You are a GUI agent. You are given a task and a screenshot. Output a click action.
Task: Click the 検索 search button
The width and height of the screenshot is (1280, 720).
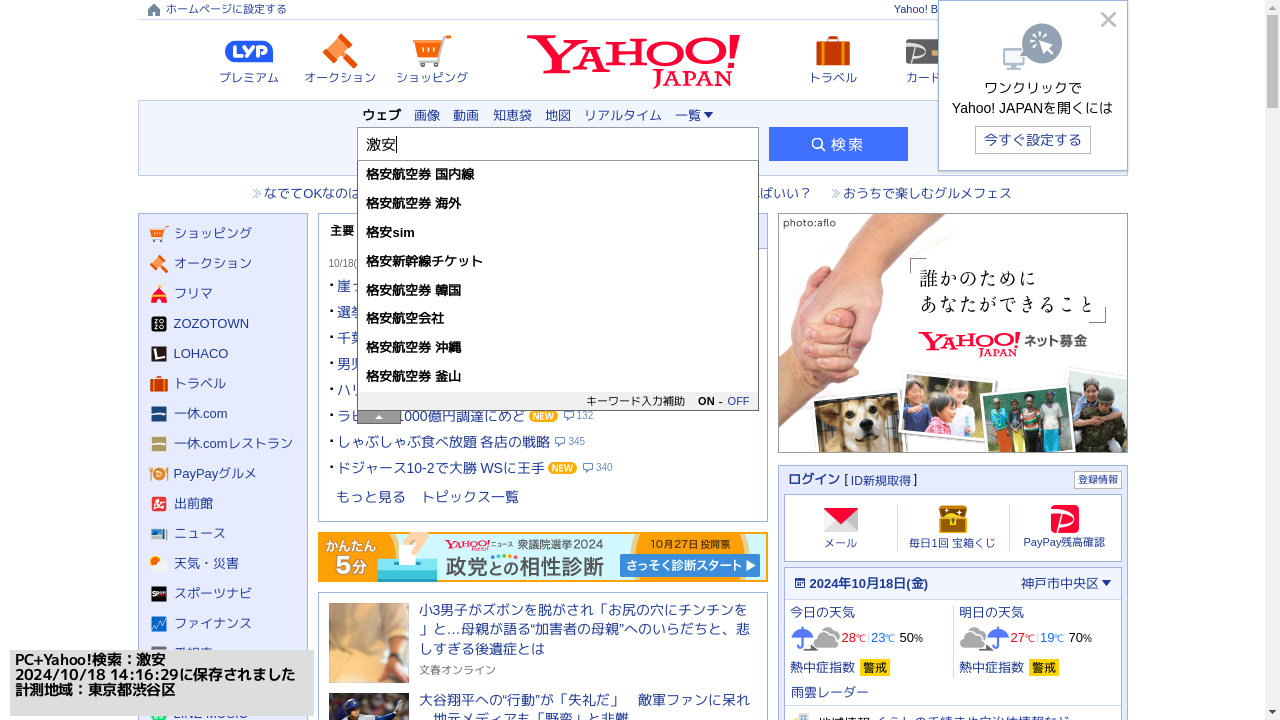click(x=838, y=144)
